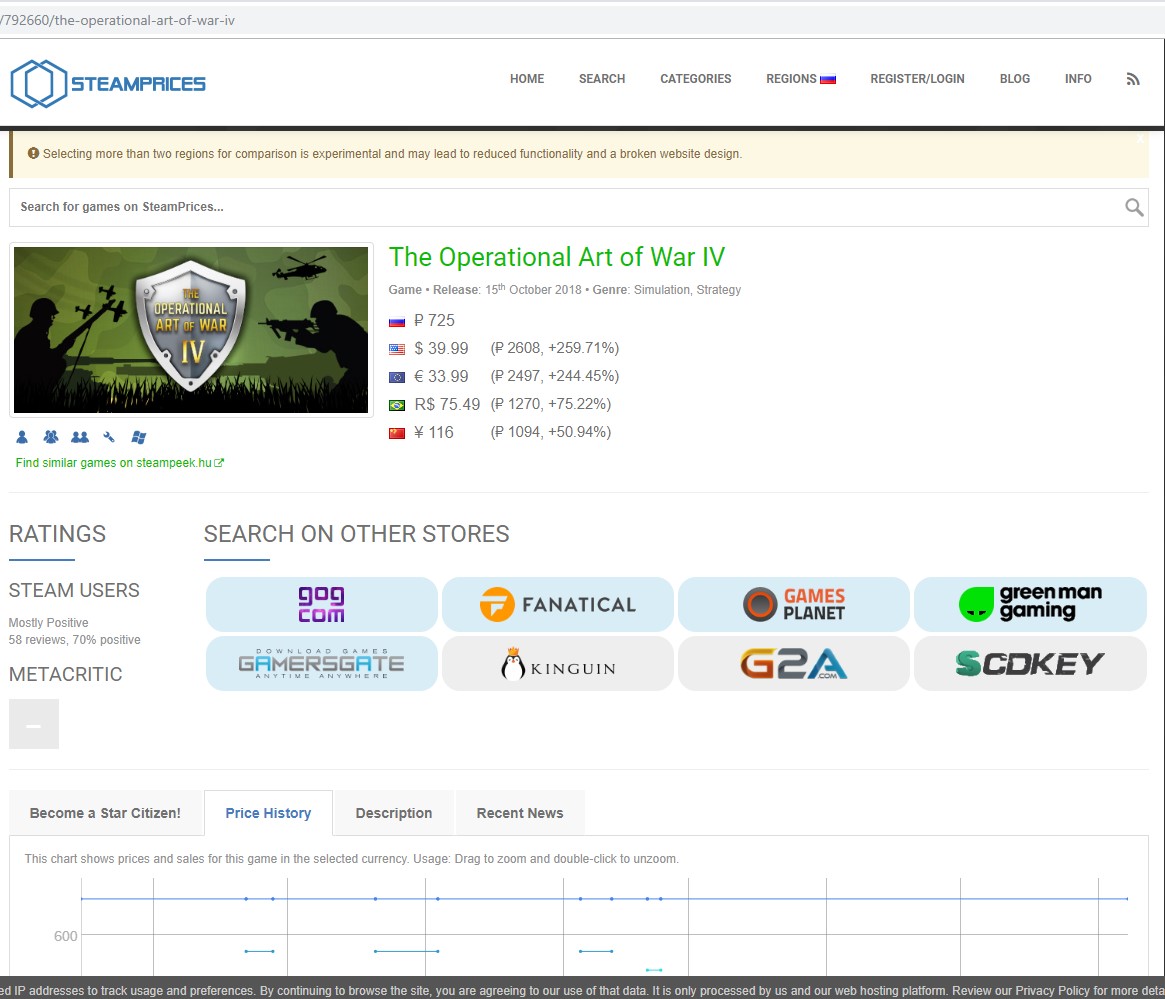
Task: Search this game on GOG.com
Action: (322, 605)
